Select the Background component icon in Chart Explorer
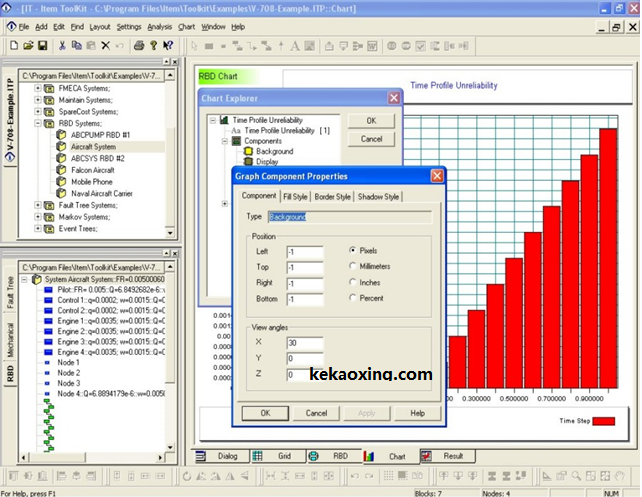 247,151
